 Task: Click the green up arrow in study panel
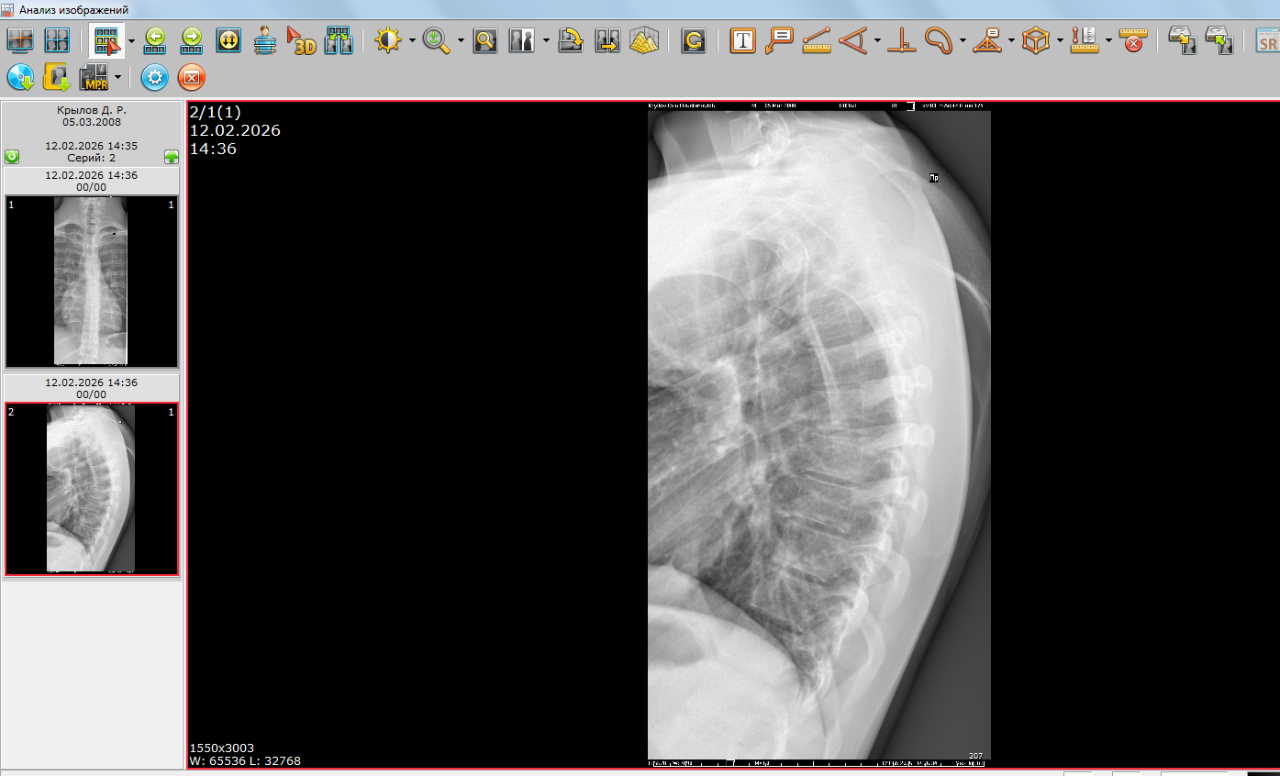click(171, 157)
